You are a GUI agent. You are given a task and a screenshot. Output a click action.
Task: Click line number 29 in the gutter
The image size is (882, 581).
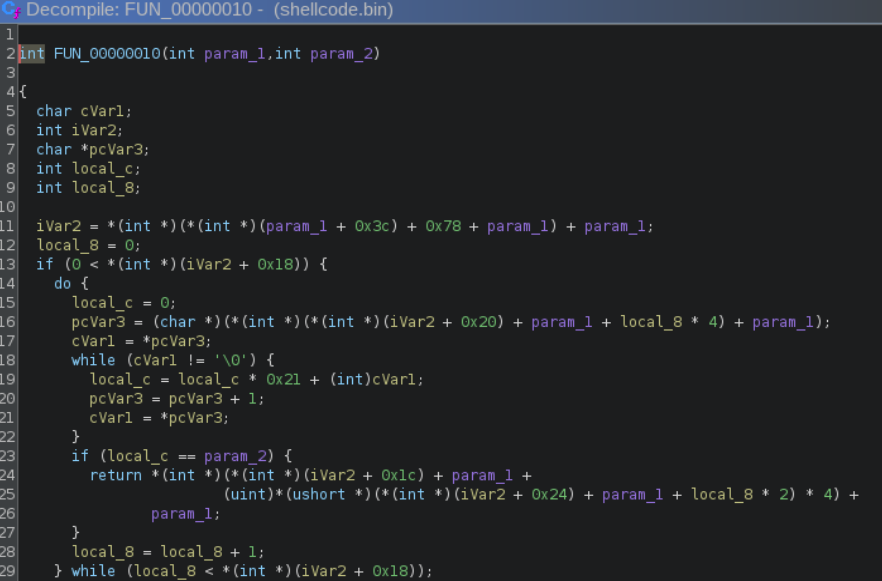pos(7,571)
